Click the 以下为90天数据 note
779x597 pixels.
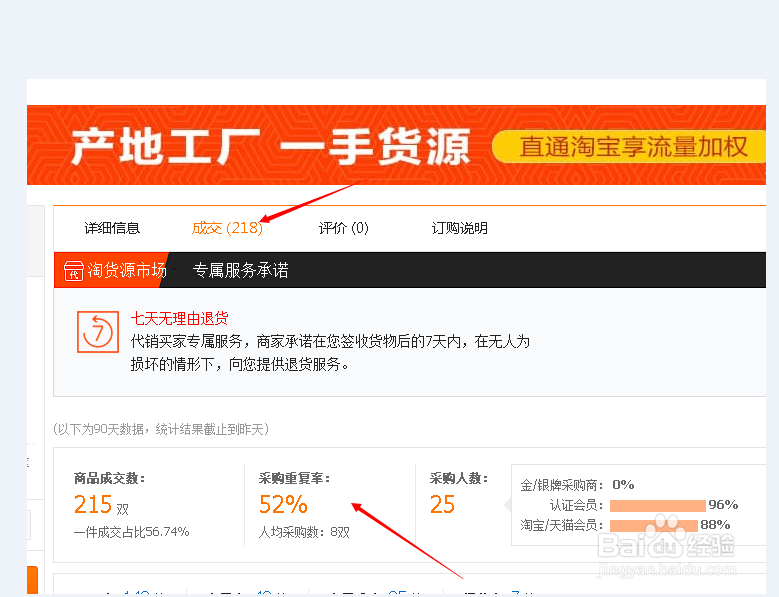tap(161, 429)
